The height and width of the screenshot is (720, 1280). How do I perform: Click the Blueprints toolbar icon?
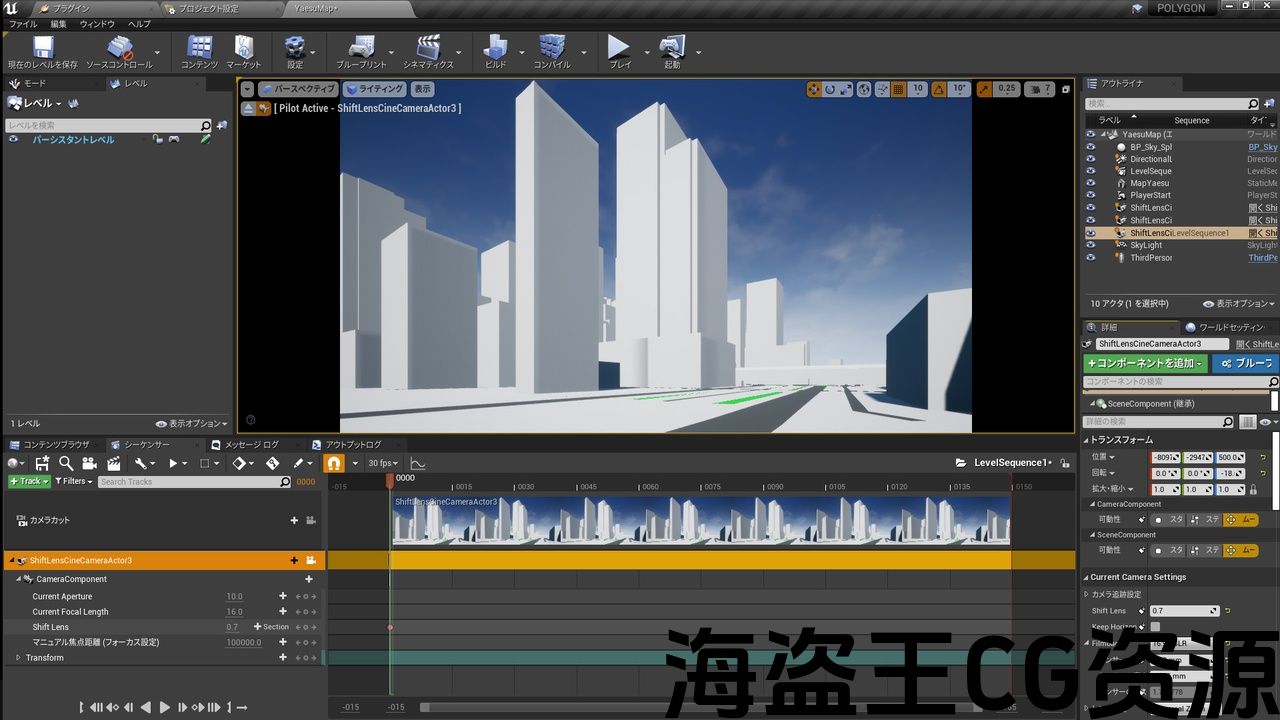coord(360,48)
